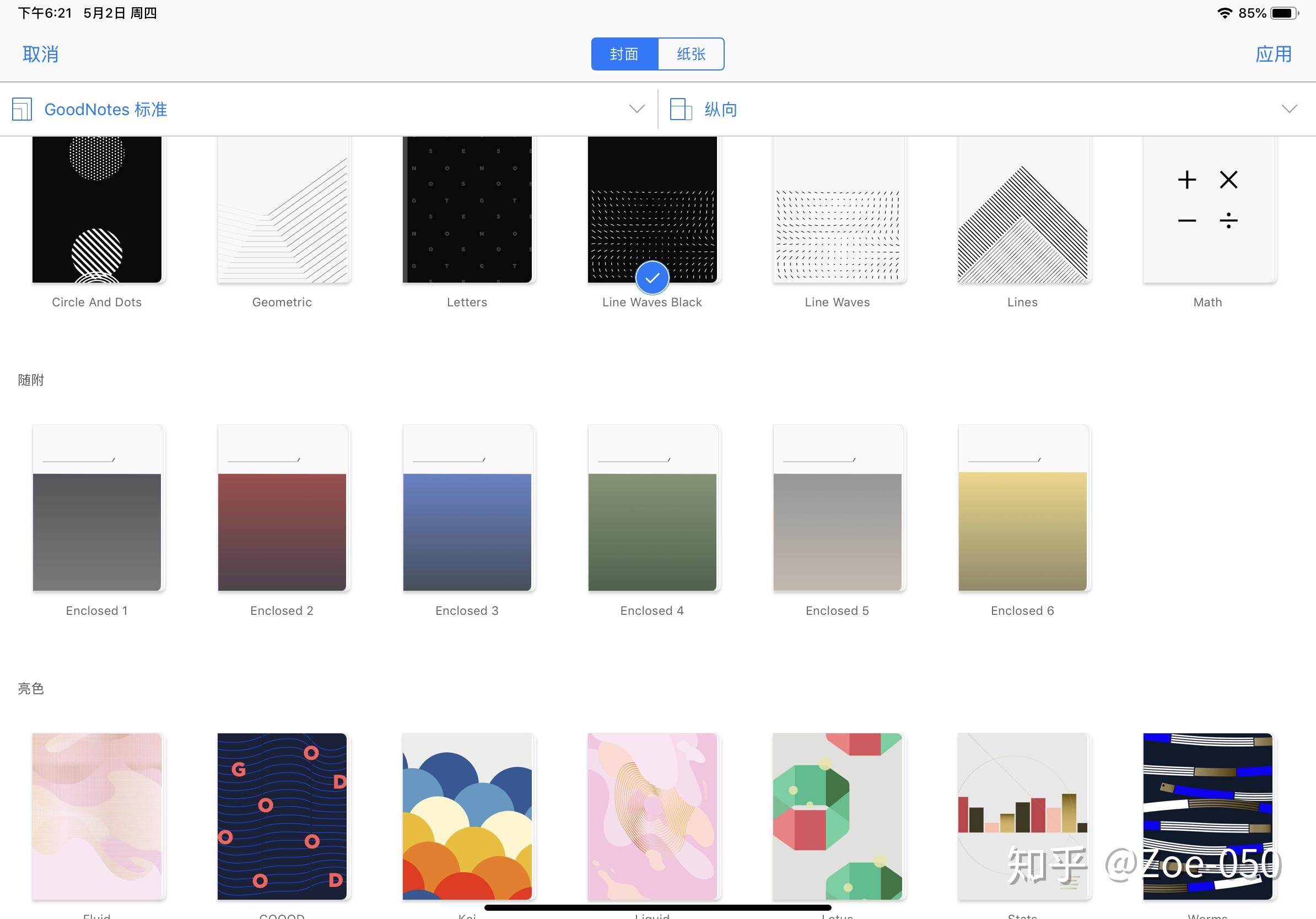Switch to the 纸张 (paper) segment
This screenshot has height=919, width=1316.
click(691, 55)
